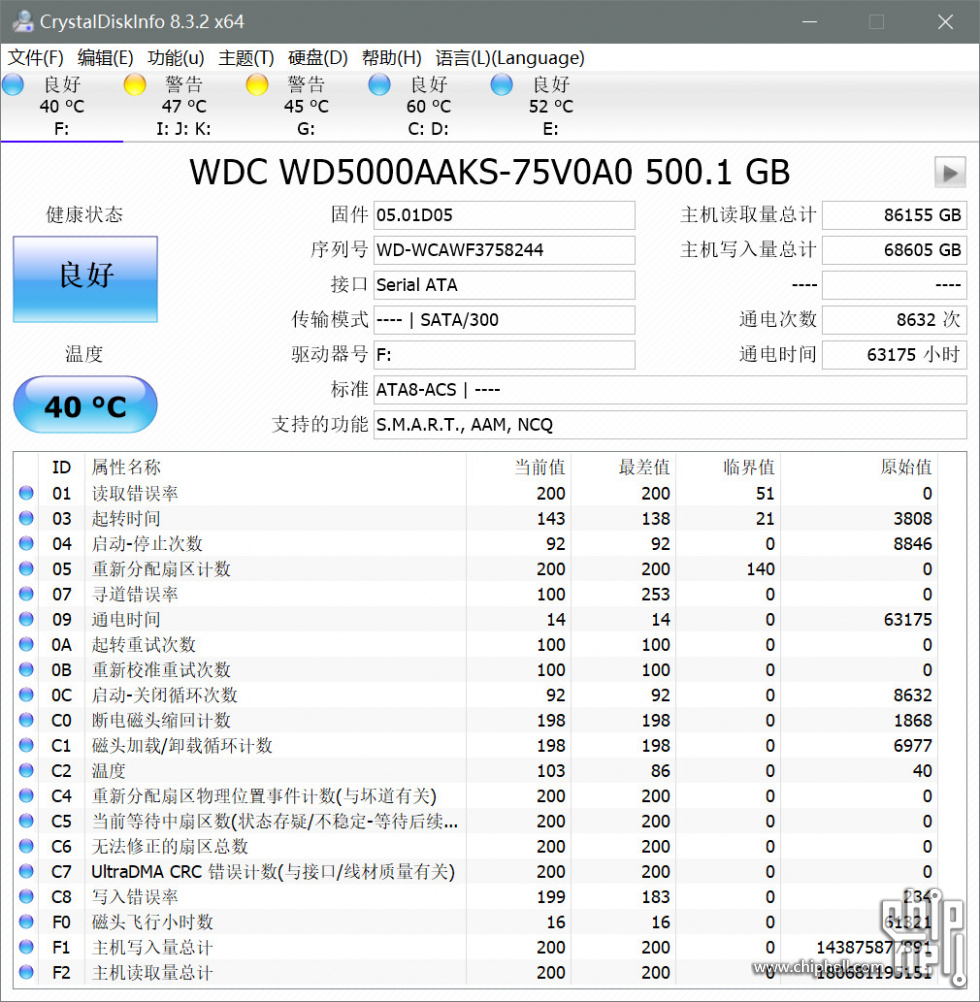Open the 帮助(H) menu

point(392,58)
